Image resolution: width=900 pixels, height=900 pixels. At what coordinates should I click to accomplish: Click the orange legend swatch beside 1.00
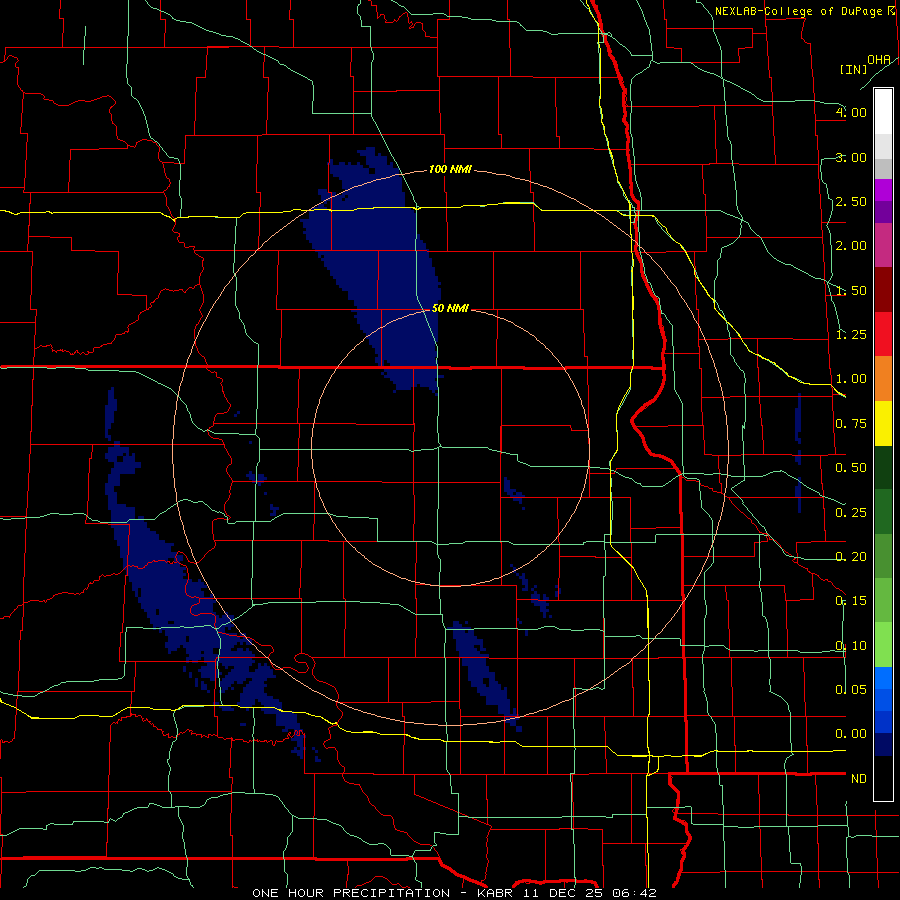point(883,378)
